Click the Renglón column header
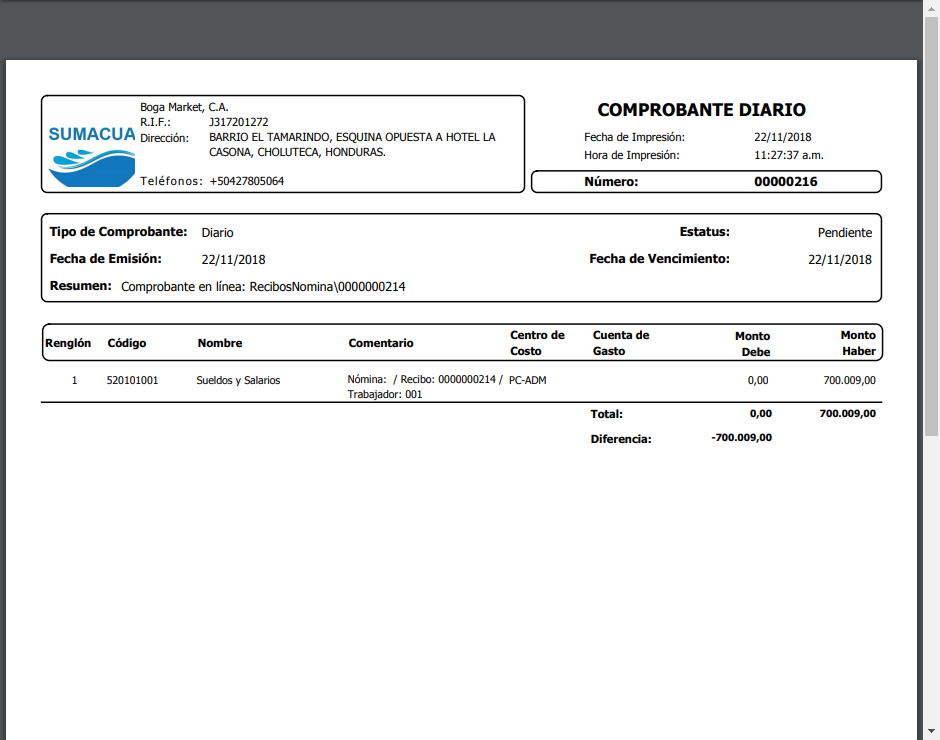Viewport: 940px width, 740px height. 68,343
